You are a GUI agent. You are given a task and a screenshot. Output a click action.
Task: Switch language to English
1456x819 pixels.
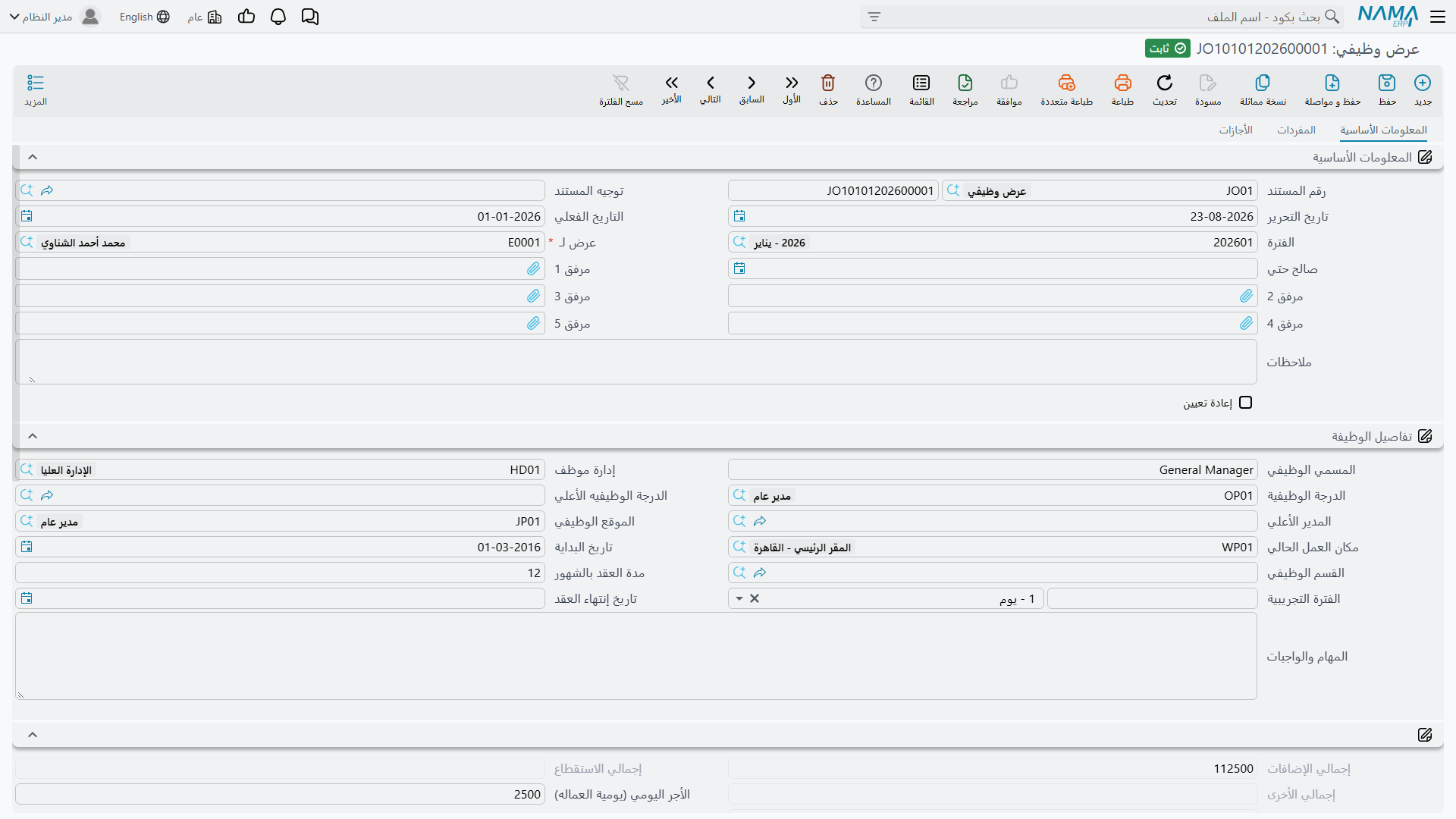tap(144, 17)
